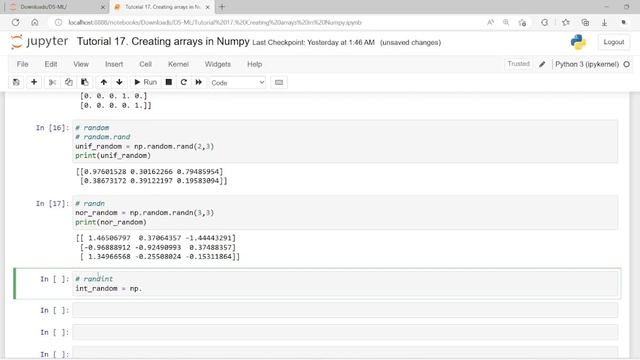Select the Tutorial 17 browser tab

[162, 7]
